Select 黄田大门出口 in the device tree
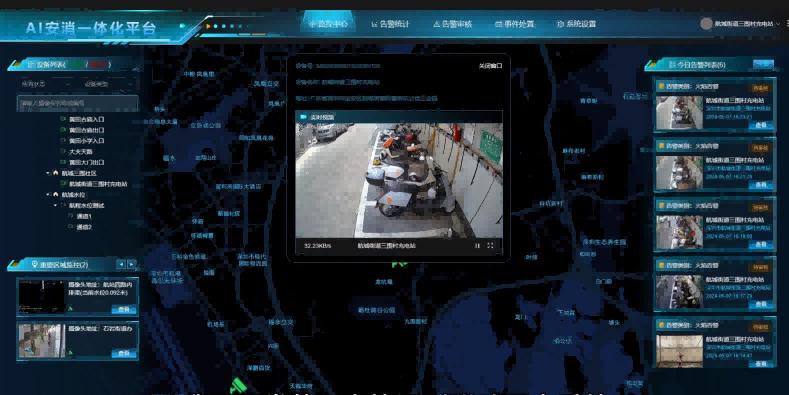The height and width of the screenshot is (395, 789). coord(87,163)
